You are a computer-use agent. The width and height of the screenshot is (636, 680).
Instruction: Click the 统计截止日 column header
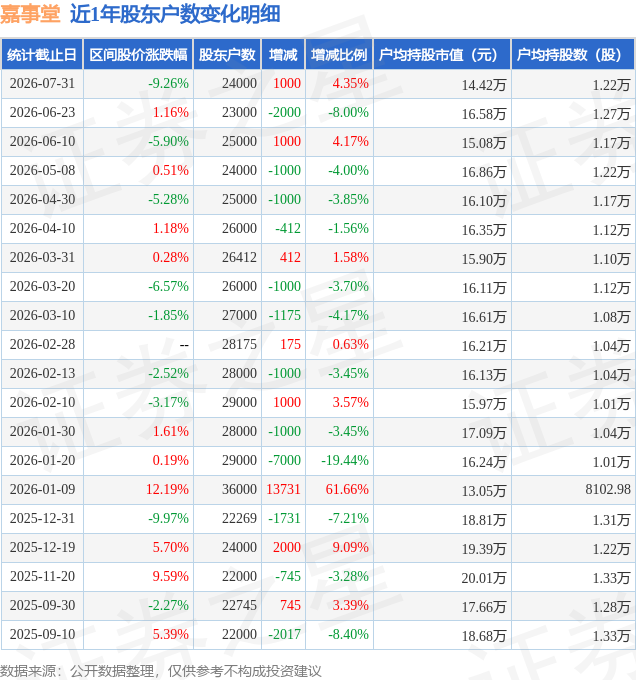42,55
